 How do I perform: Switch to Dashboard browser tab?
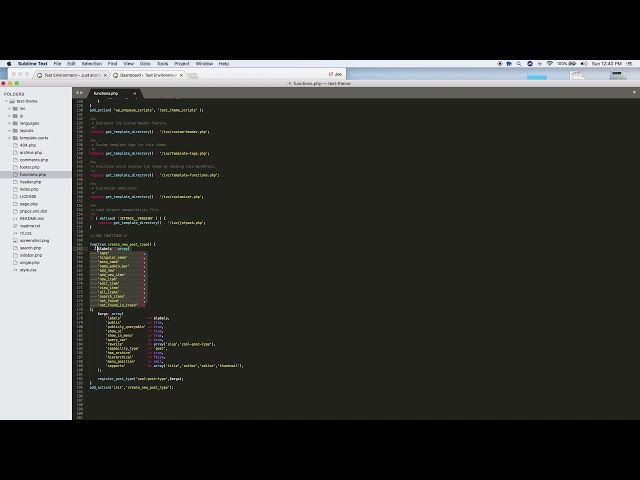[x=145, y=74]
